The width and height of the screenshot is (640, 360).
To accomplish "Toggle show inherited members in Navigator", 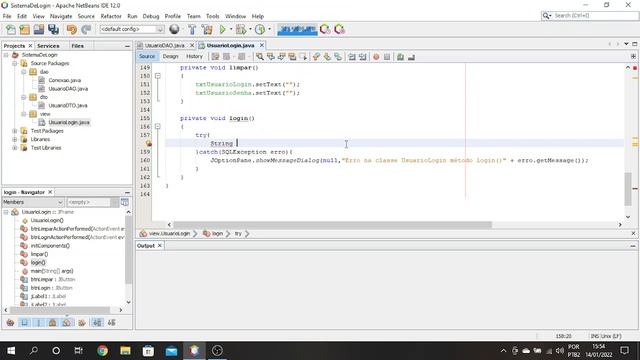I will point(10,323).
